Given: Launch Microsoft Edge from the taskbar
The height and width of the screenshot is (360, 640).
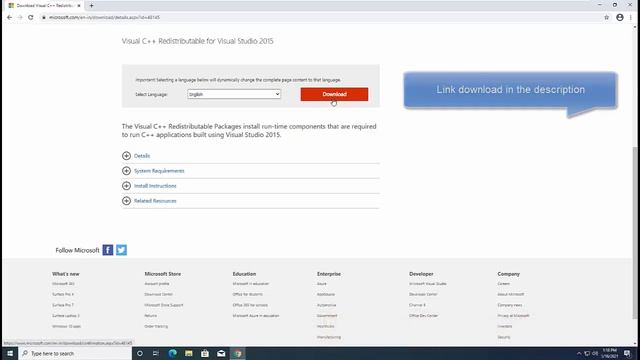Looking at the screenshot, I should [172, 353].
